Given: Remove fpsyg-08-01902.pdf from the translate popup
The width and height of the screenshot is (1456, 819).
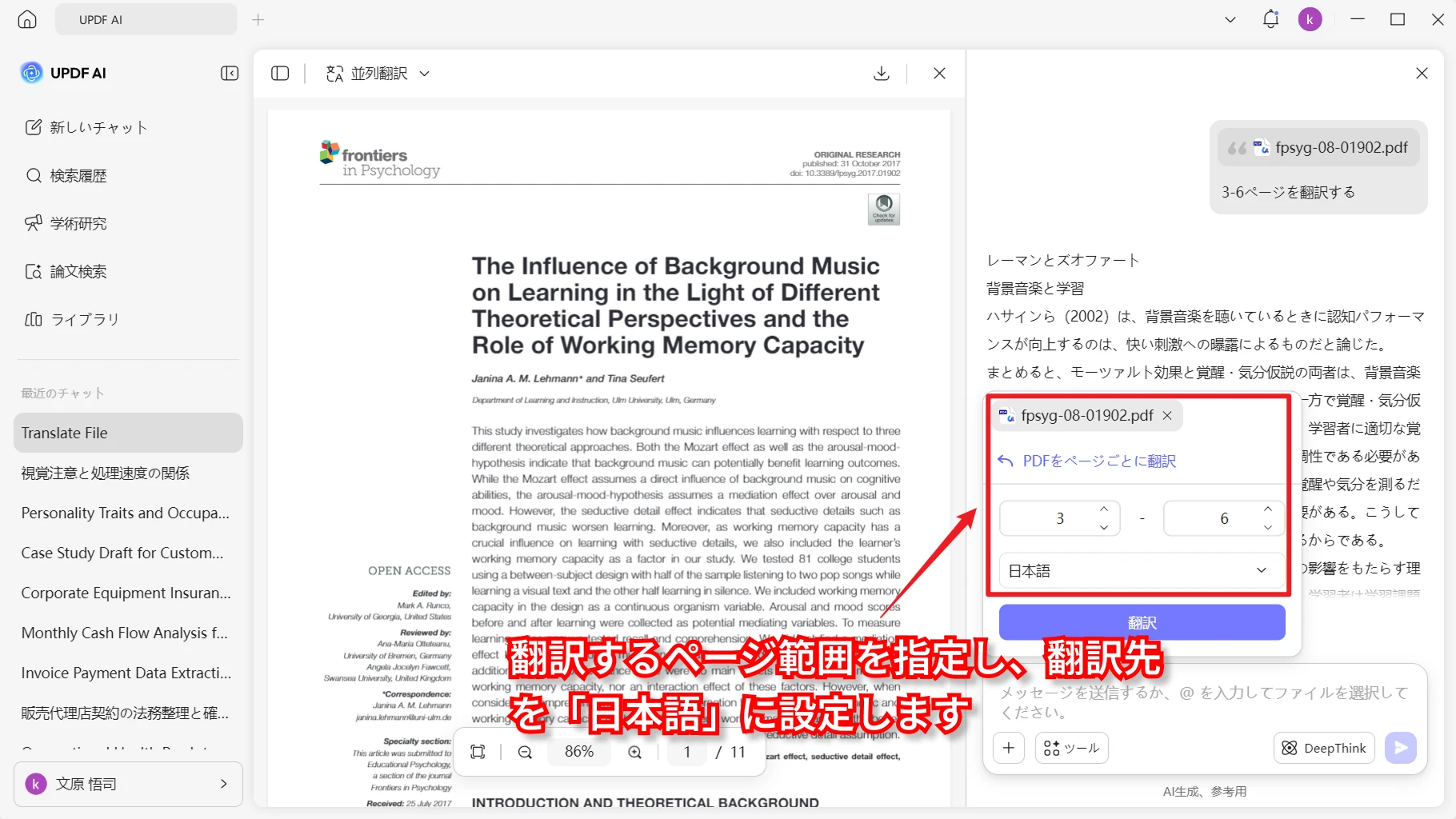Looking at the screenshot, I should (x=1167, y=415).
